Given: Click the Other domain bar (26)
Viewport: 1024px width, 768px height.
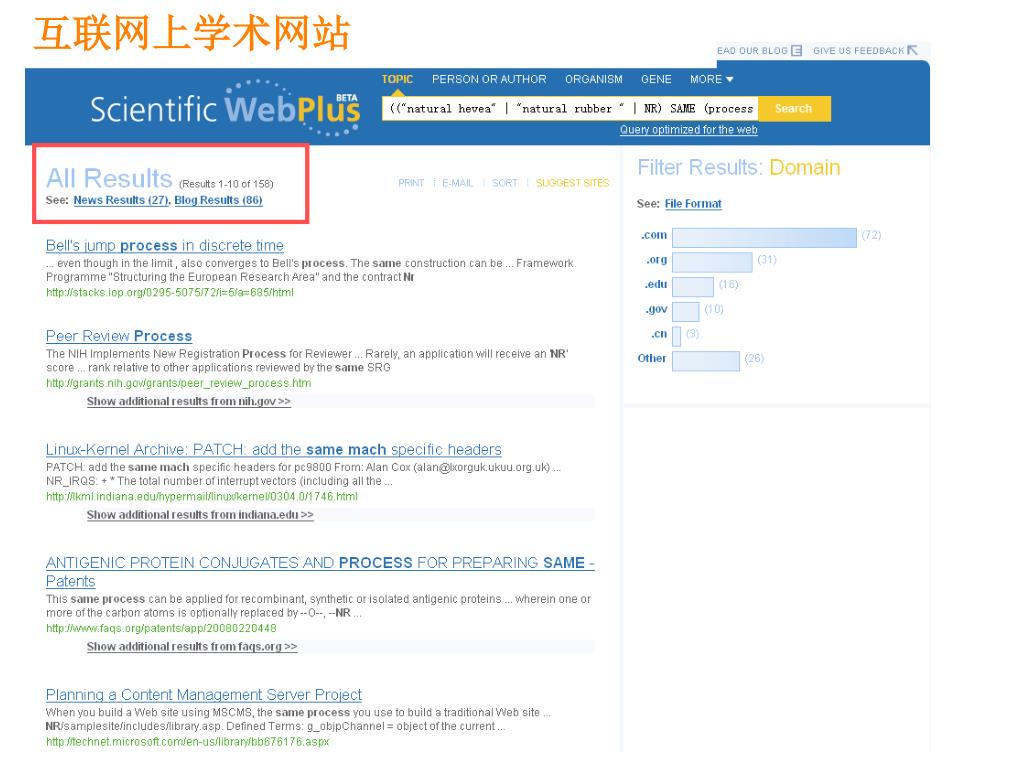Looking at the screenshot, I should tap(706, 360).
